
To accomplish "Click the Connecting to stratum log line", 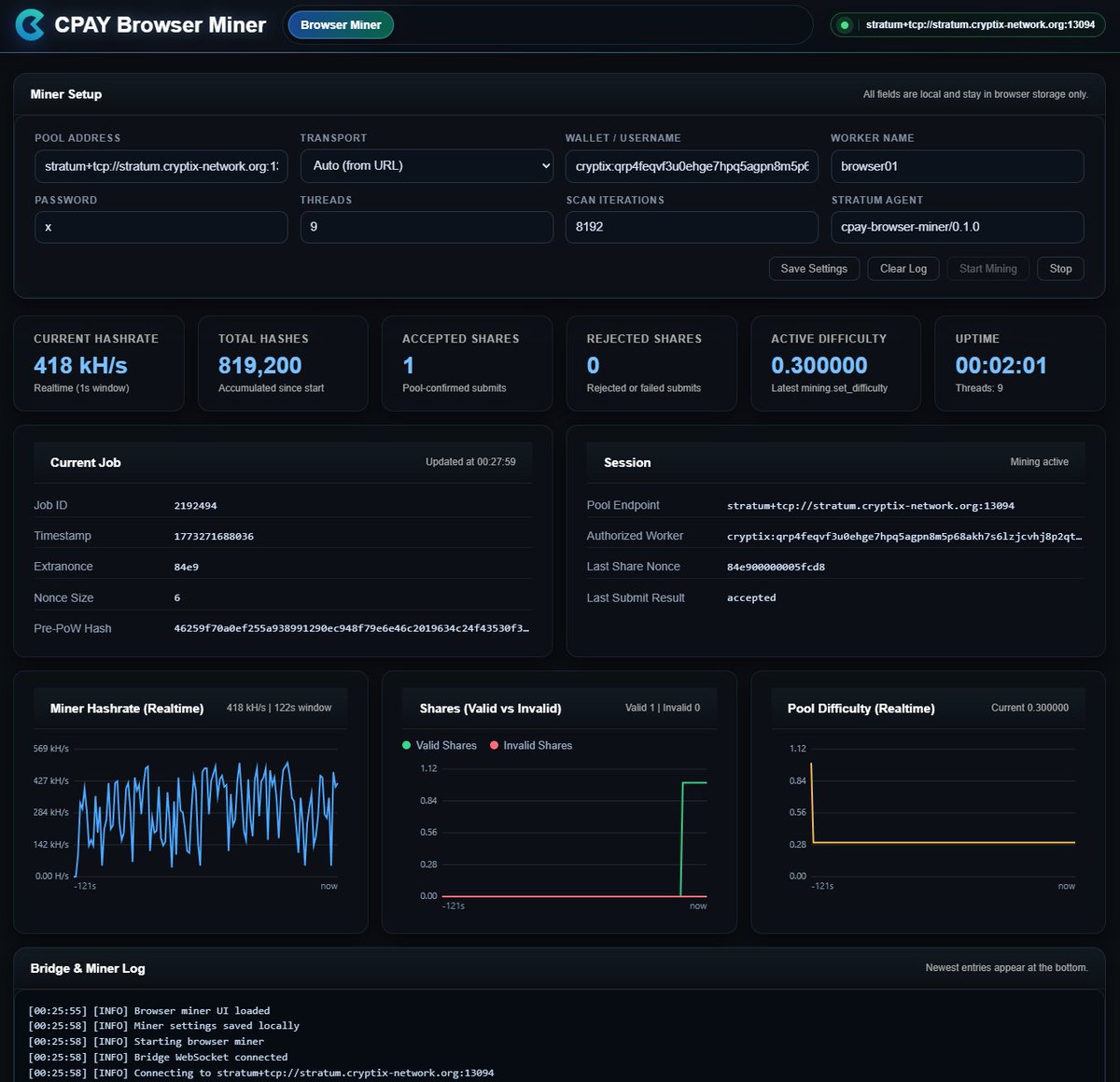I will [x=261, y=1074].
